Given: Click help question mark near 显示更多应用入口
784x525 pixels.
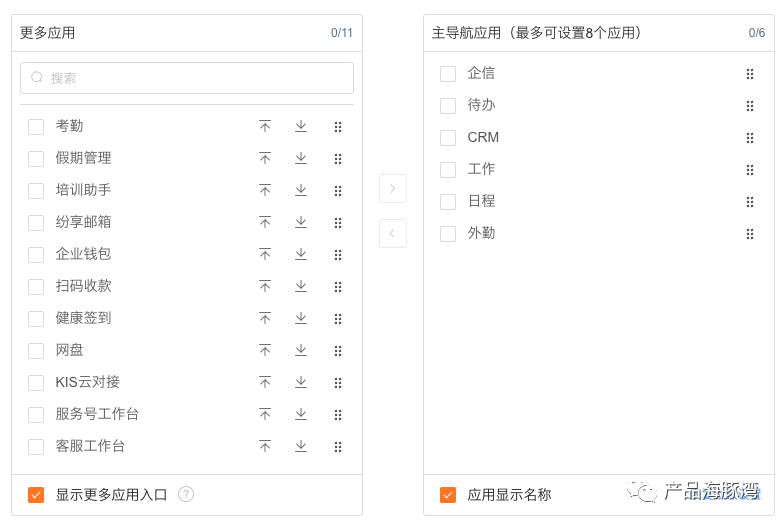Looking at the screenshot, I should (x=186, y=494).
